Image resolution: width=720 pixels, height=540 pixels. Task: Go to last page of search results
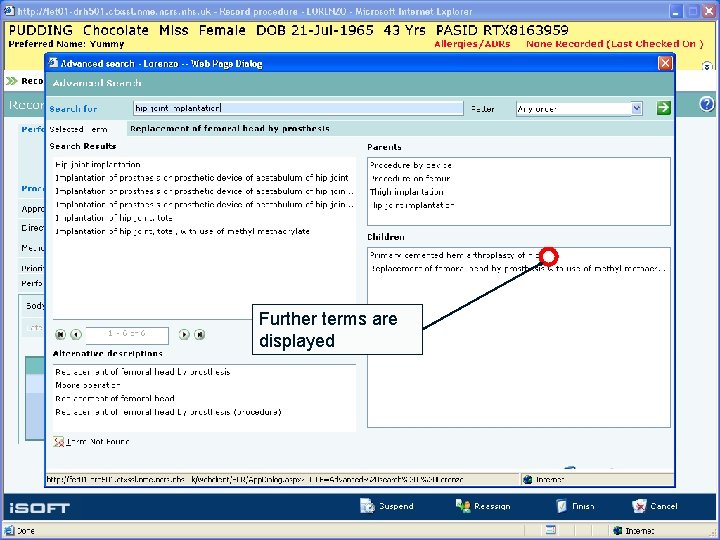pos(200,335)
